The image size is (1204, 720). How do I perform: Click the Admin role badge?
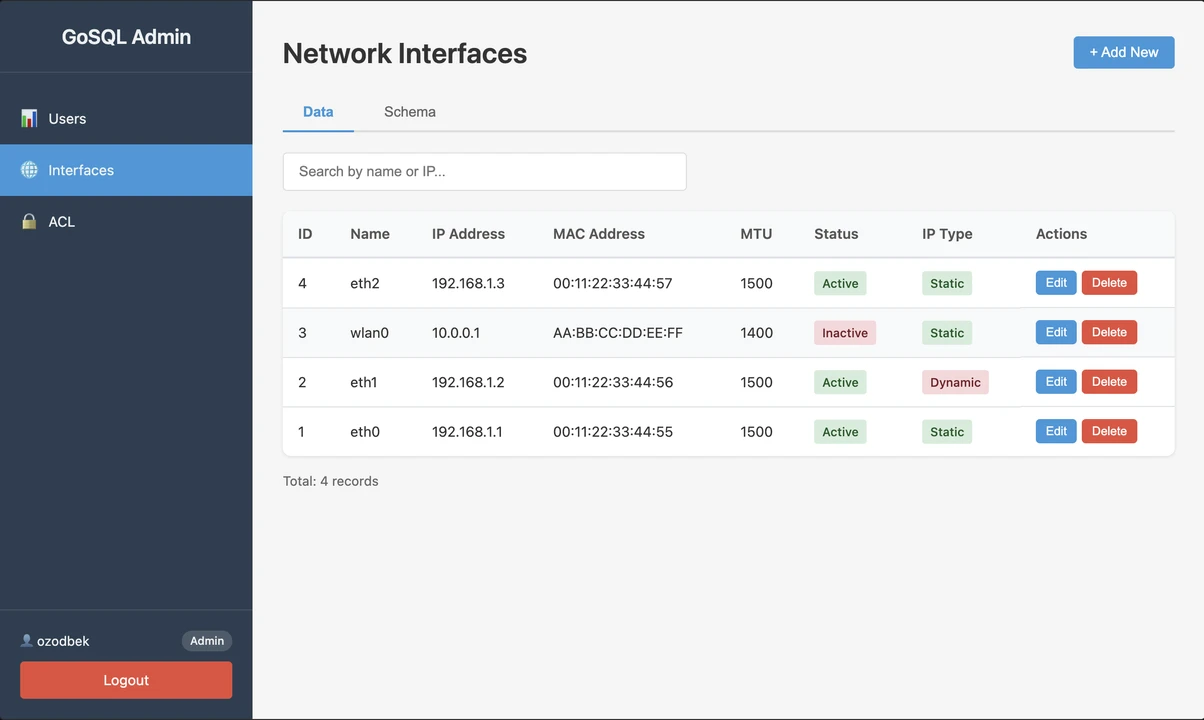click(x=207, y=641)
